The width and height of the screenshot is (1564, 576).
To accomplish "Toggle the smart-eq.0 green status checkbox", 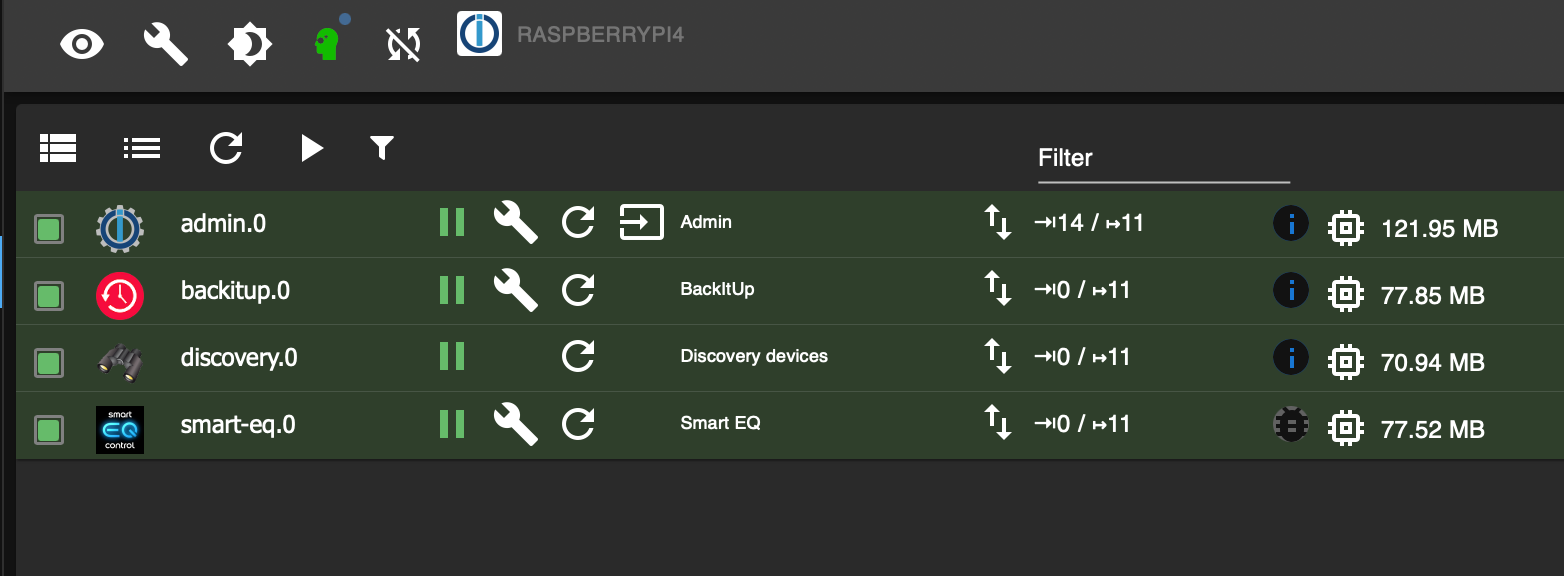I will [49, 430].
